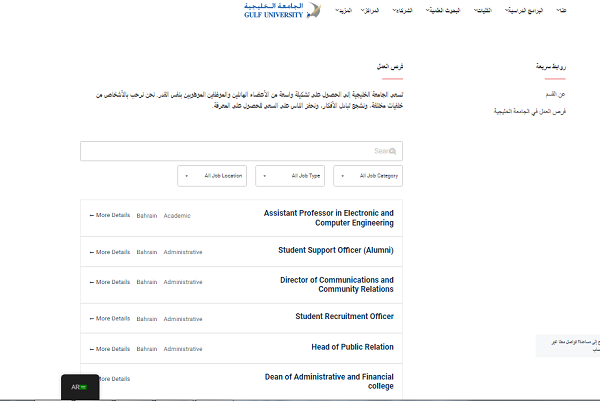Click the AR language flag widget
This screenshot has width=600, height=401.
80,387
